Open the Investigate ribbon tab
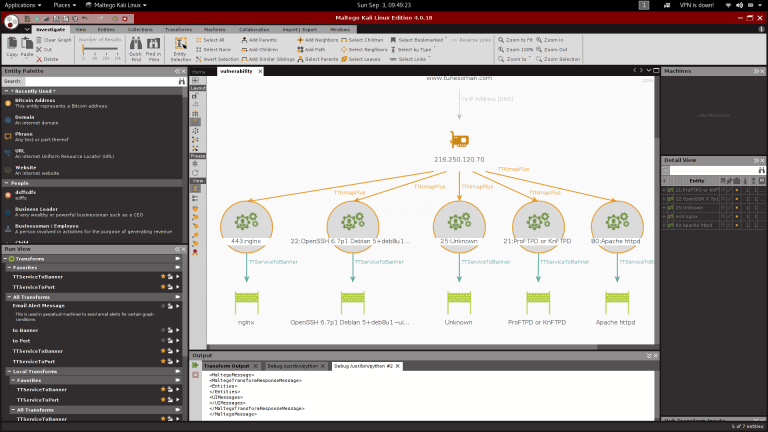 click(50, 29)
